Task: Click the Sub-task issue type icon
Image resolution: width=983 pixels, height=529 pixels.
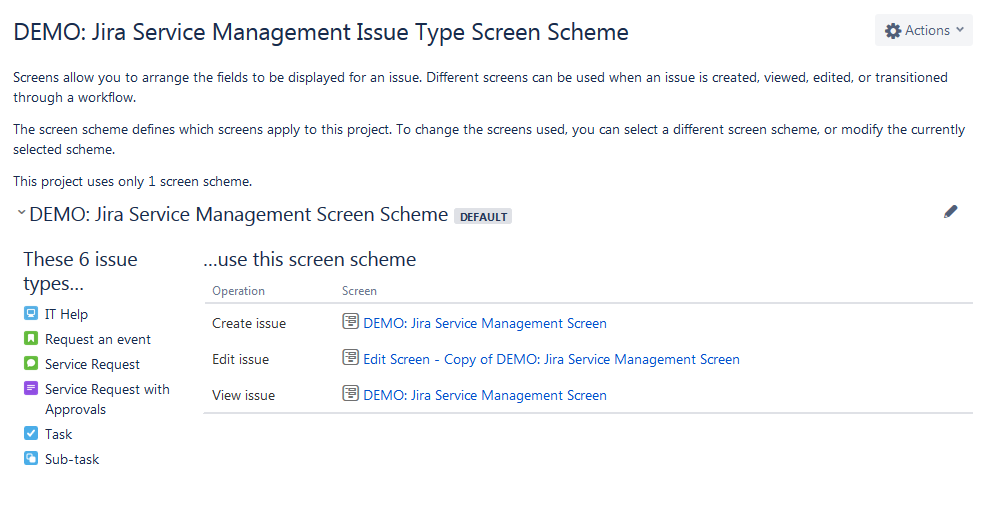Action: tap(31, 458)
